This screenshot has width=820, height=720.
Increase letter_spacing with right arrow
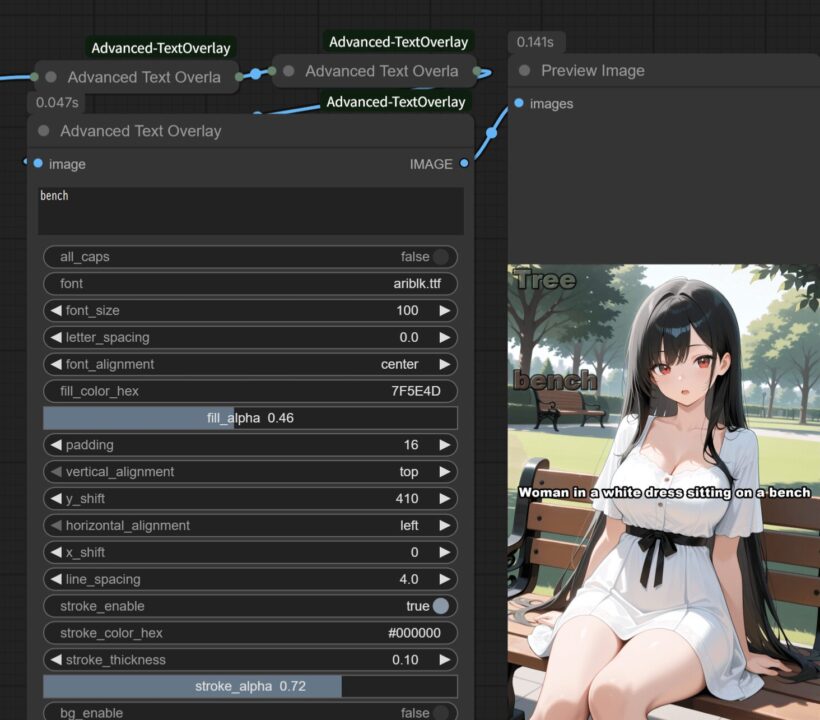click(445, 337)
